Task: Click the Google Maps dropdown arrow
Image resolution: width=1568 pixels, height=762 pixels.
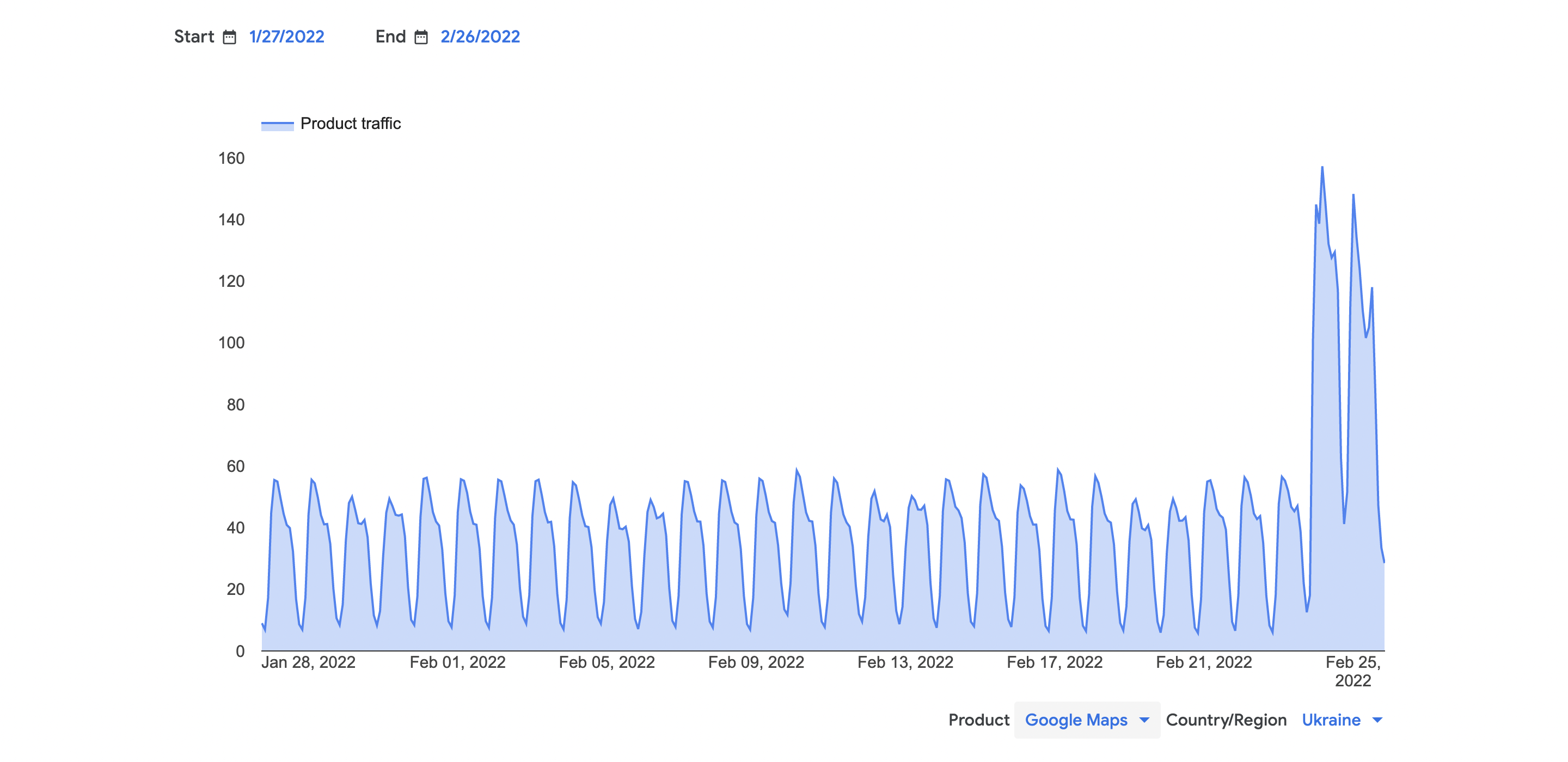Action: tap(1144, 720)
